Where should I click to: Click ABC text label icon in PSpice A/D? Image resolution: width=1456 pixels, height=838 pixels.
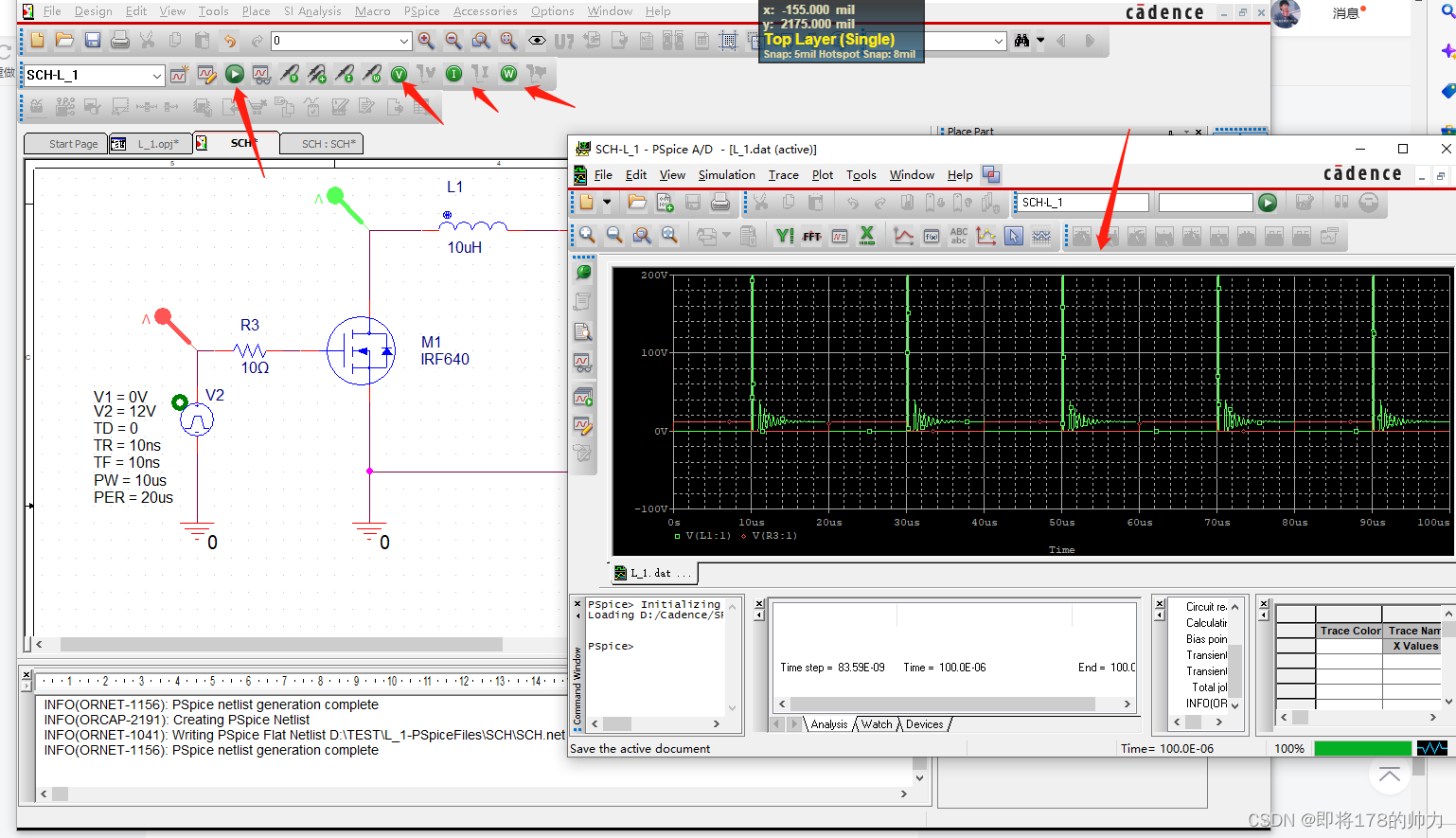click(959, 236)
